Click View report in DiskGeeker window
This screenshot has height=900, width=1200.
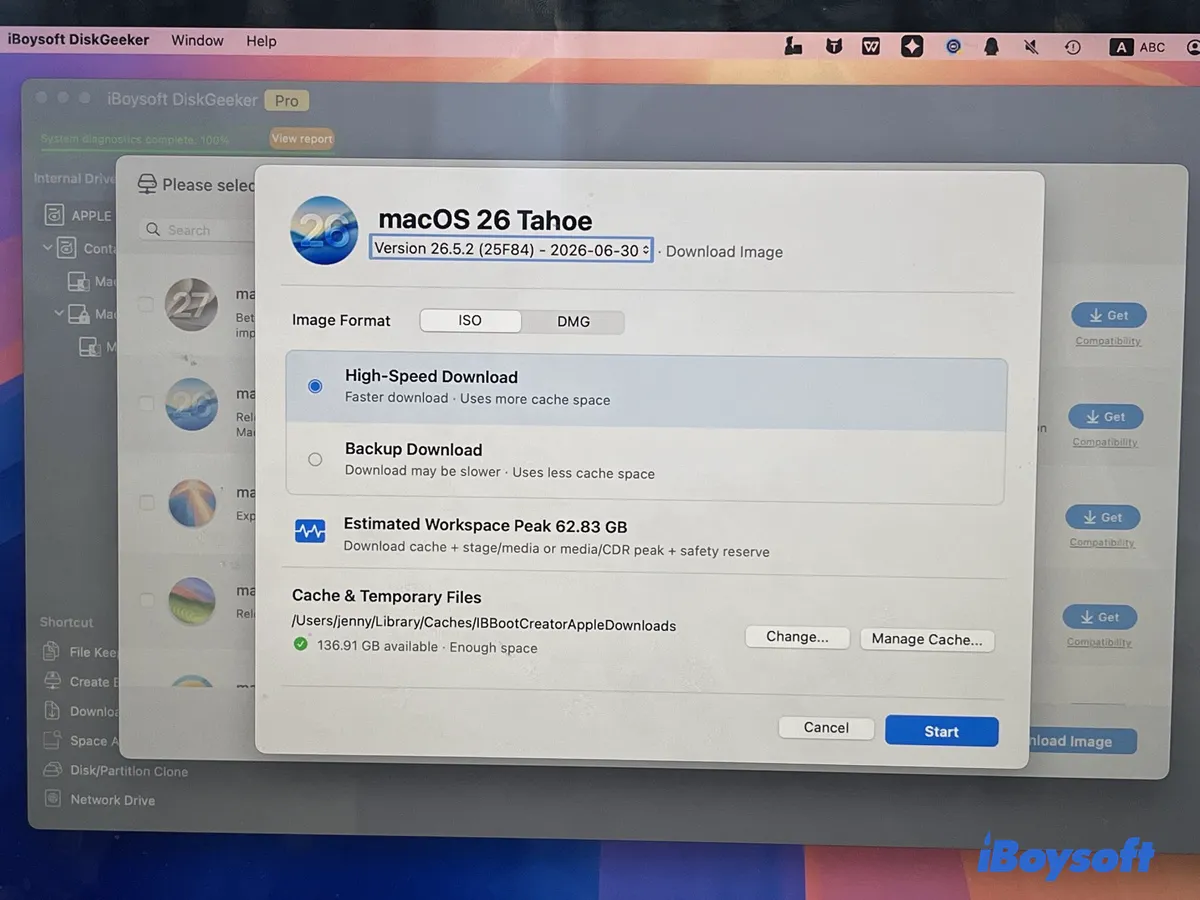302,139
